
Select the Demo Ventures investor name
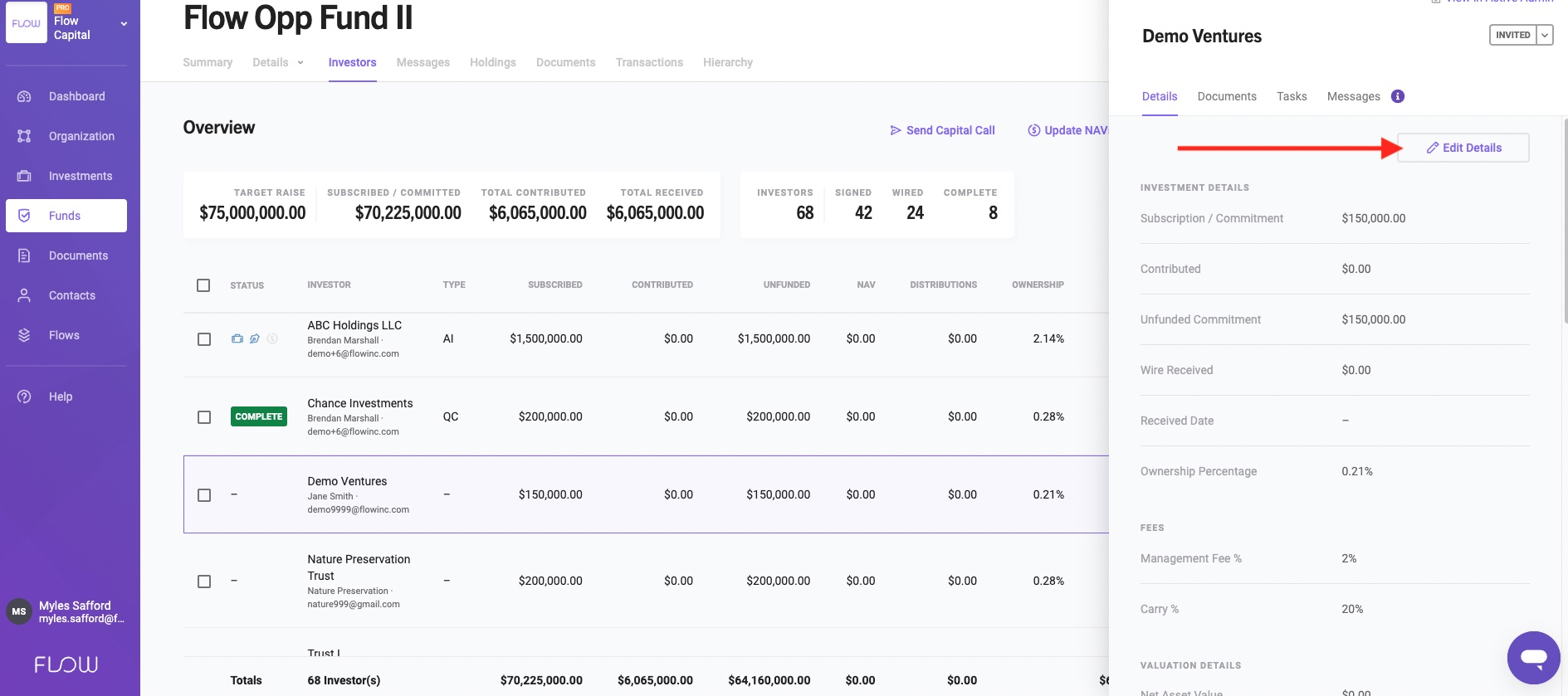point(347,481)
